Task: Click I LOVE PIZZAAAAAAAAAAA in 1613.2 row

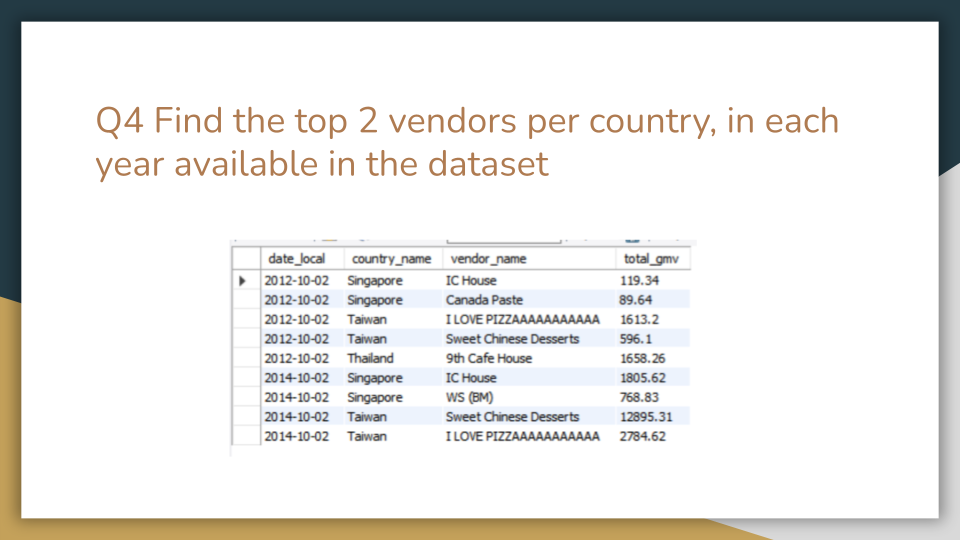Action: coord(523,320)
